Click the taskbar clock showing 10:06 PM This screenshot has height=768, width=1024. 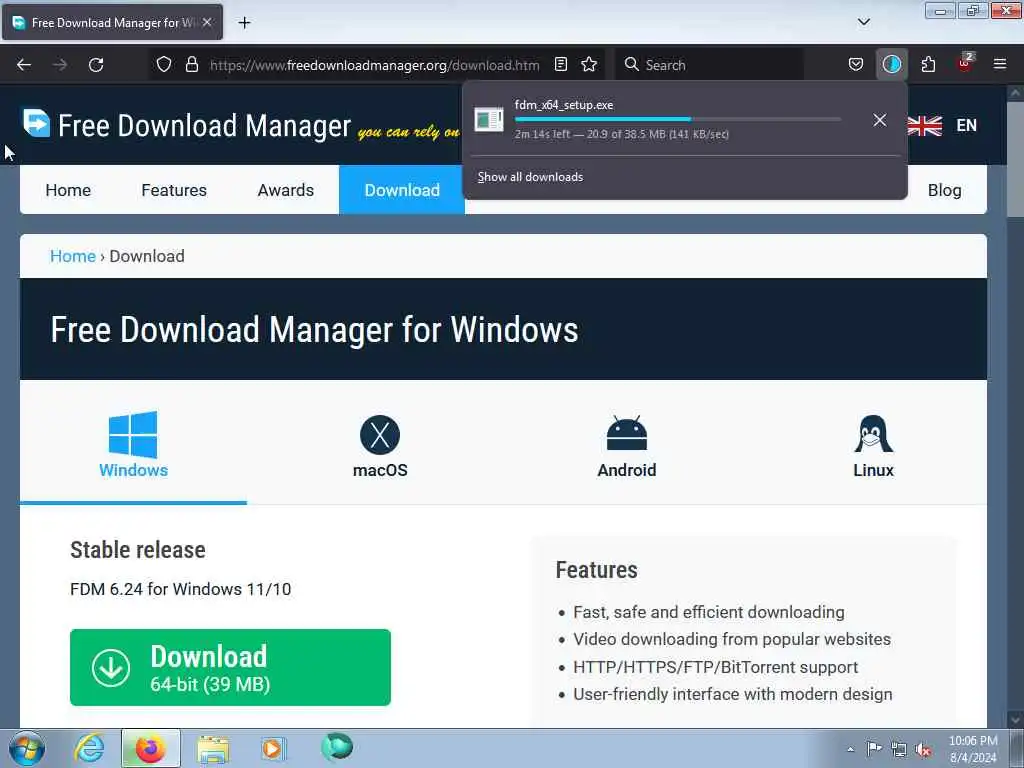coord(973,749)
